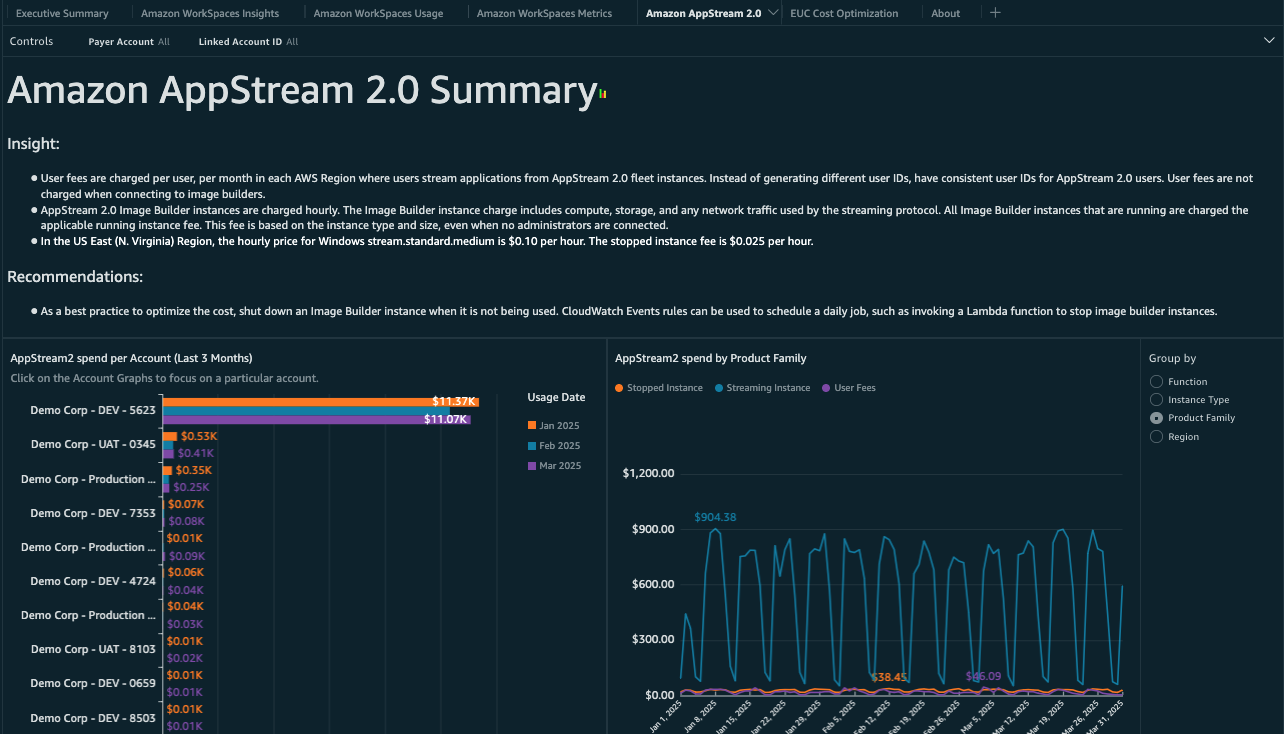Collapse the Controls panel with the chevron

pyautogui.click(x=1268, y=41)
